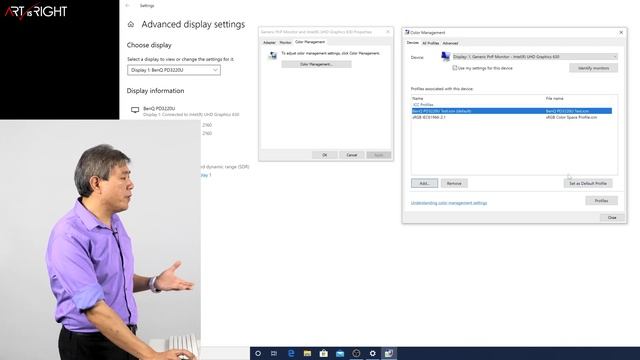Select the Devices tab in Color Management
Image resolution: width=640 pixels, height=360 pixels.
click(413, 43)
